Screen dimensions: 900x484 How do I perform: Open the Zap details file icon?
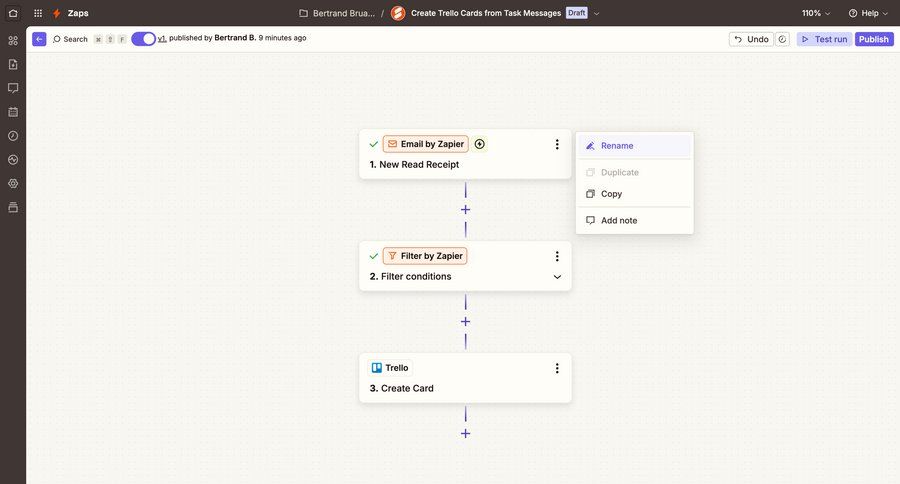[x=13, y=64]
